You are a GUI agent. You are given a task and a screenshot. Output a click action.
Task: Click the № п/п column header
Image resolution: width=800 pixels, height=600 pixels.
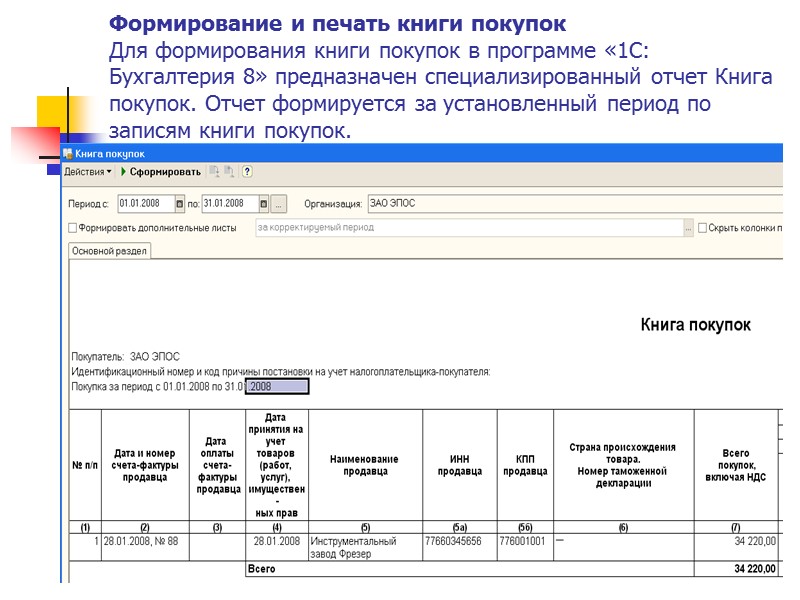(85, 465)
